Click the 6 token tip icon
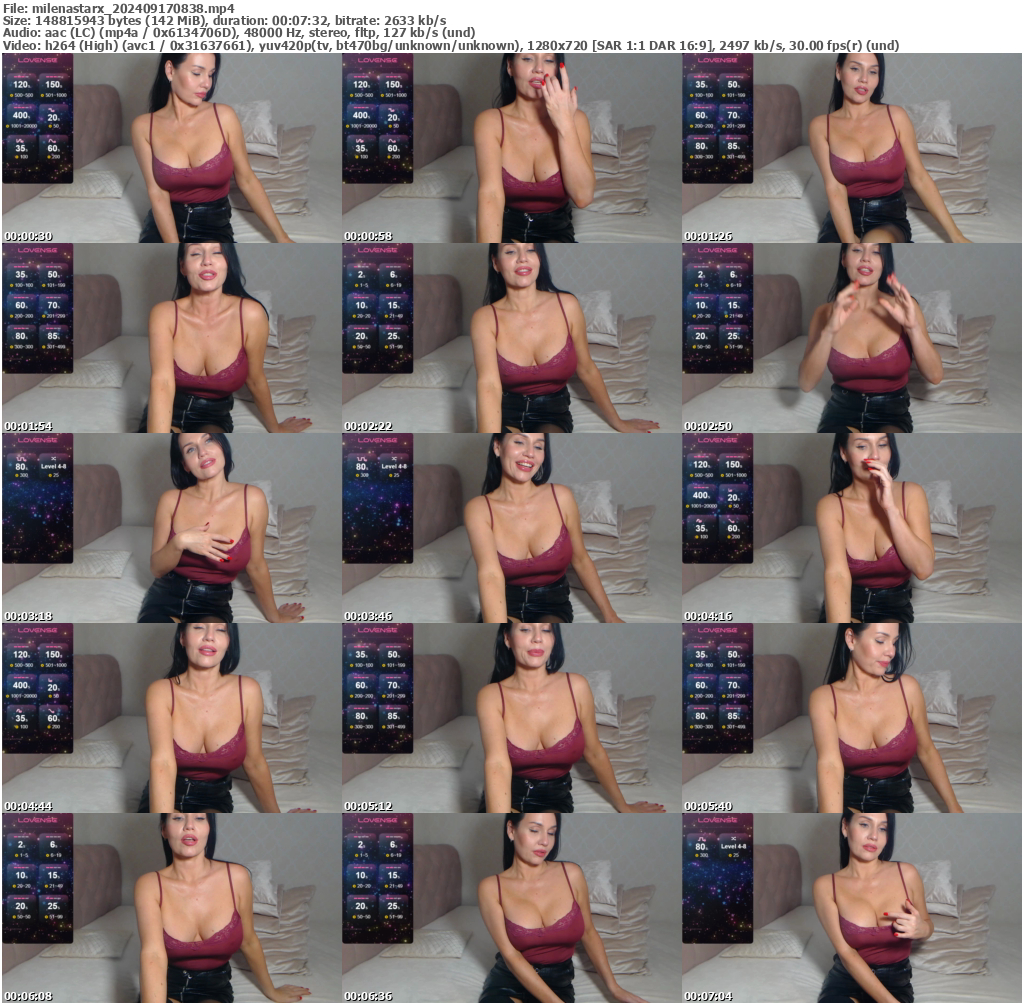1024x1003 pixels. (x=392, y=274)
